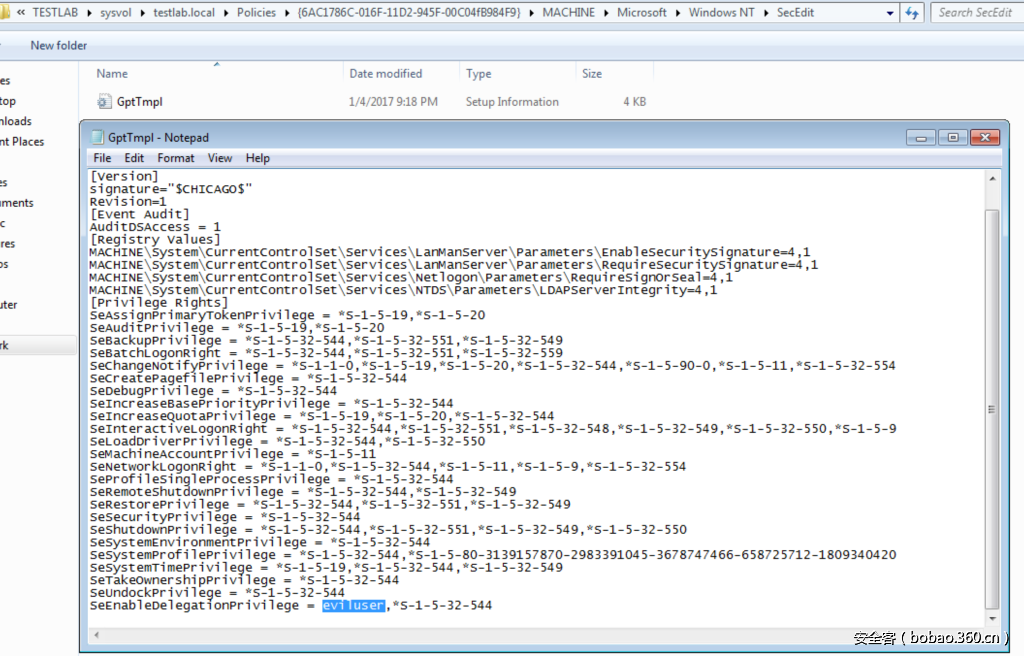Click TESTLAB in the address bar
Image resolution: width=1024 pixels, height=656 pixels.
(x=56, y=12)
